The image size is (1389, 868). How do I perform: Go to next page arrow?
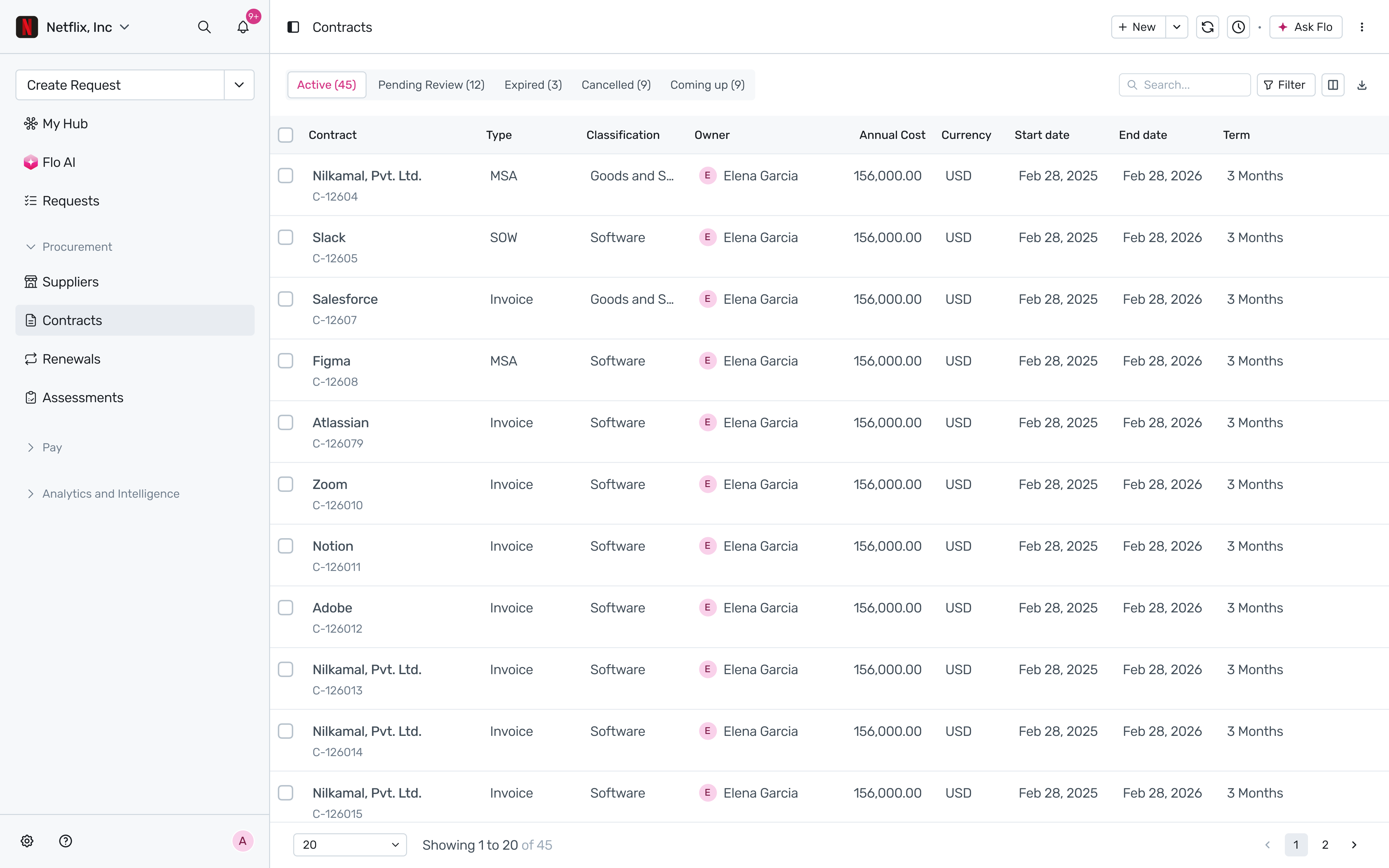[x=1354, y=845]
